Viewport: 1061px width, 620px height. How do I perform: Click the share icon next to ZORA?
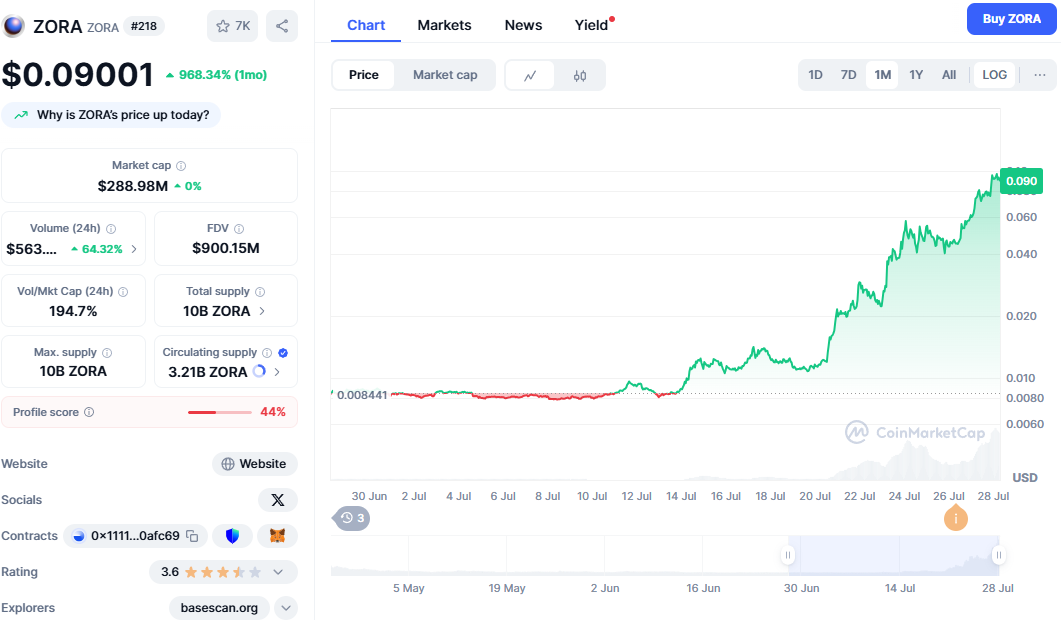coord(282,26)
